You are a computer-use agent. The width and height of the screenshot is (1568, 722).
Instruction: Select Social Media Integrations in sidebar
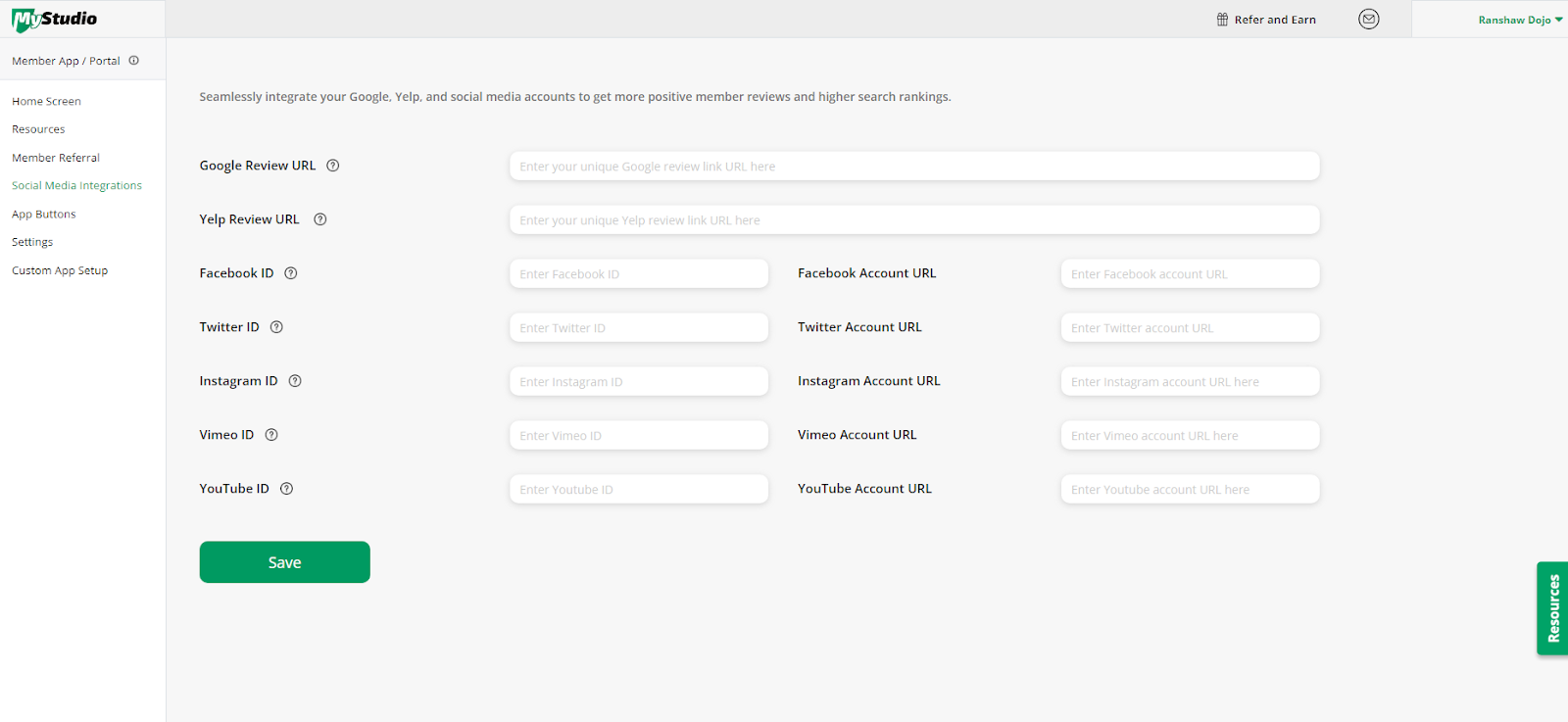tap(76, 185)
